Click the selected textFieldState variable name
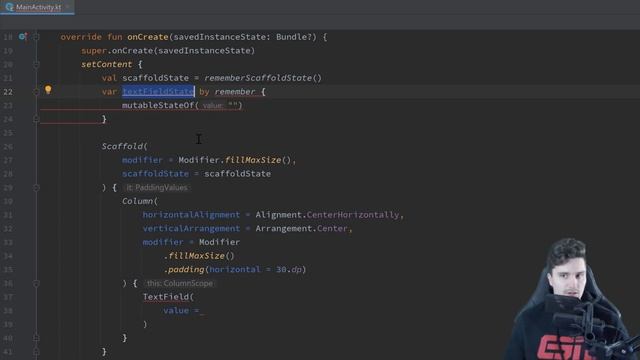This screenshot has width=640, height=360. [158, 91]
